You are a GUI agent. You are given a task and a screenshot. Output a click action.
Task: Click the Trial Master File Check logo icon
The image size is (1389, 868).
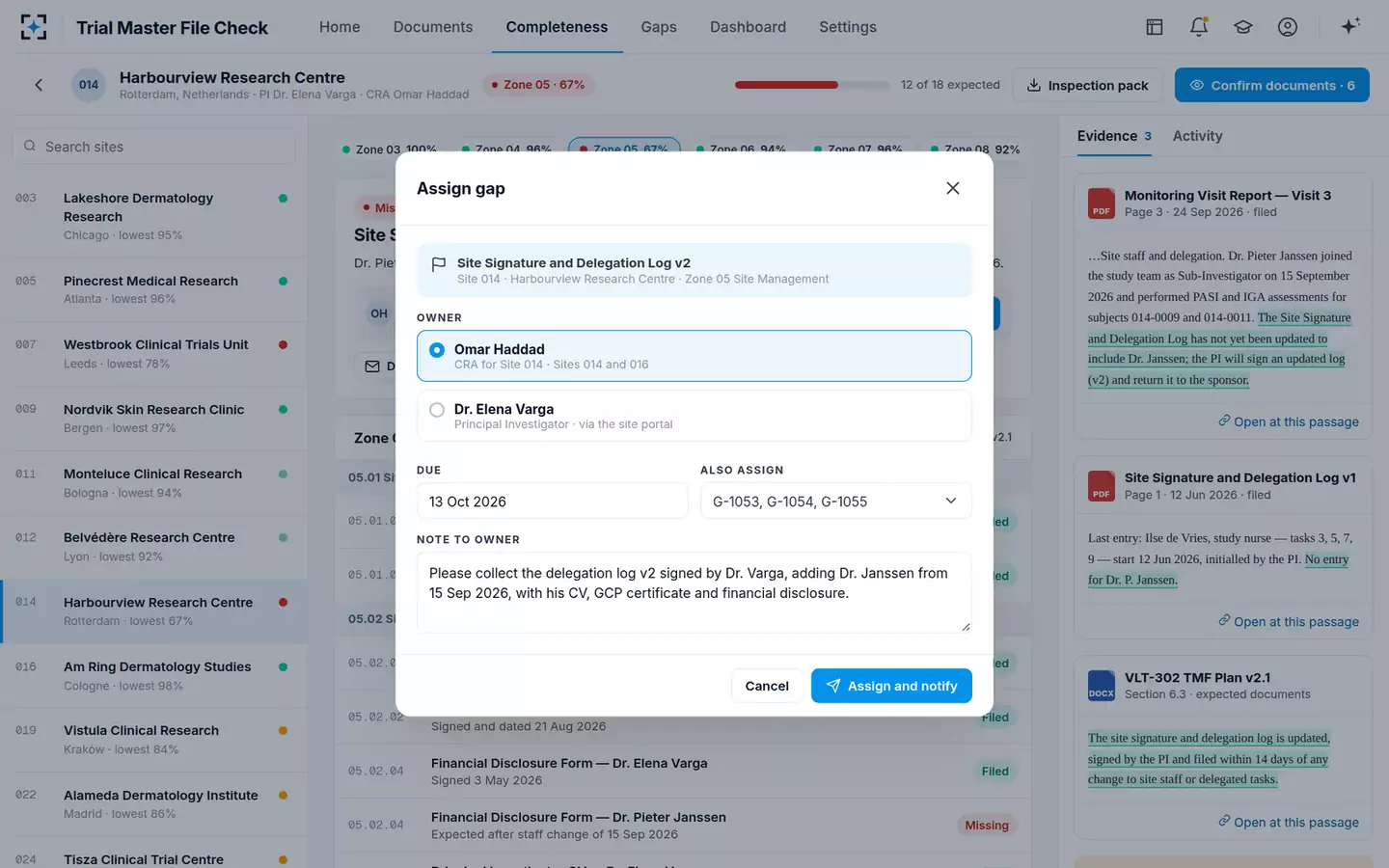(x=34, y=27)
